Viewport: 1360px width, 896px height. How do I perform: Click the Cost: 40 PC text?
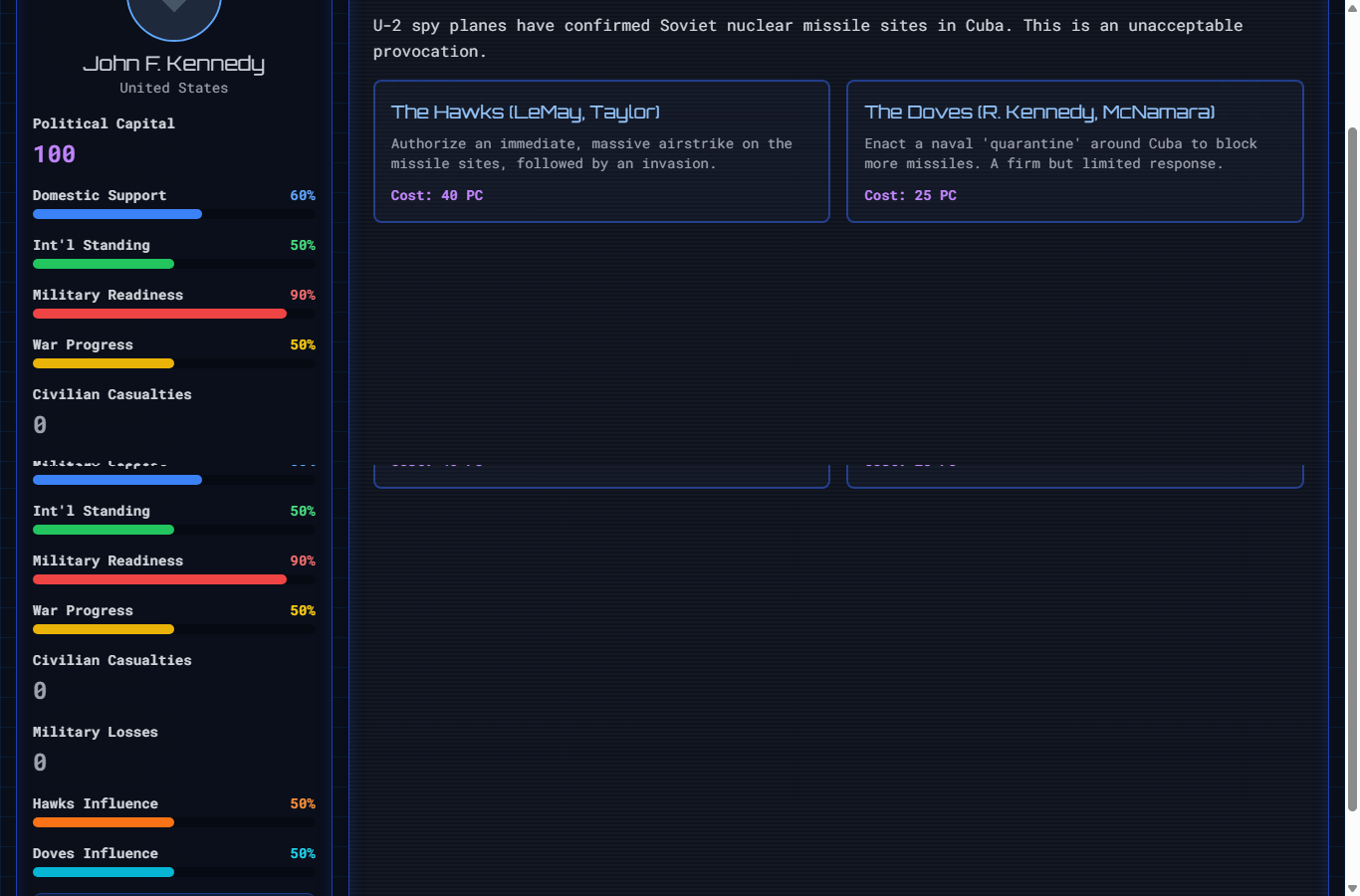(x=437, y=195)
